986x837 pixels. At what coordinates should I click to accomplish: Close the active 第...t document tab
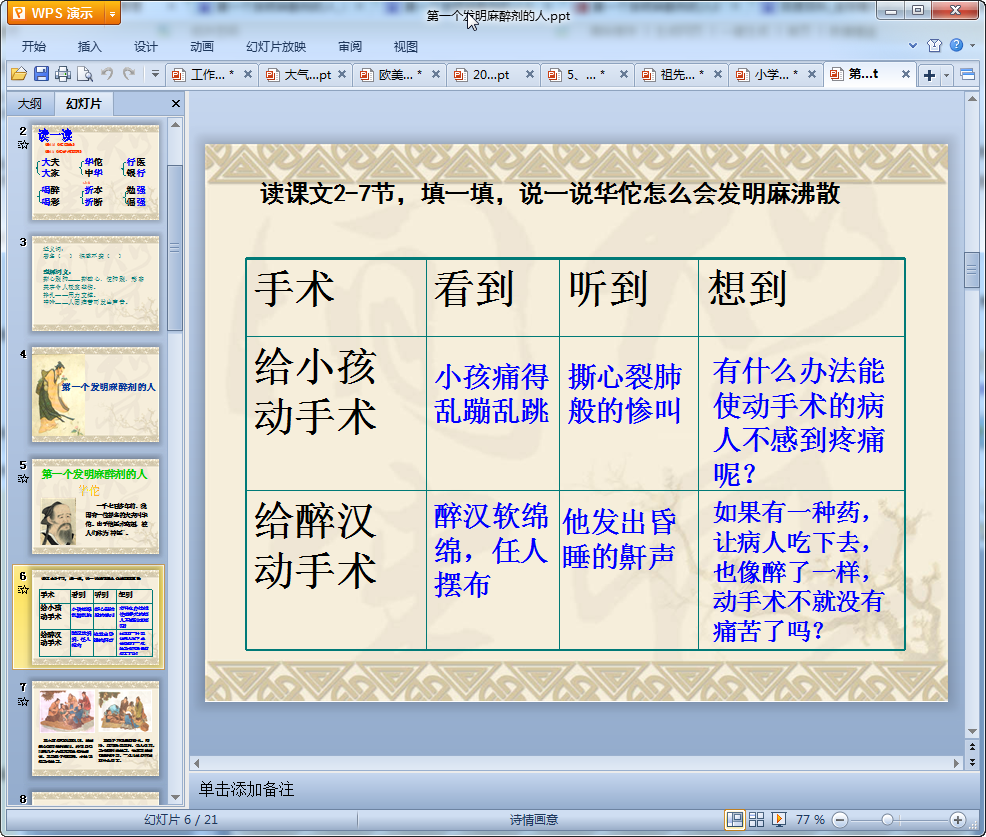click(906, 74)
